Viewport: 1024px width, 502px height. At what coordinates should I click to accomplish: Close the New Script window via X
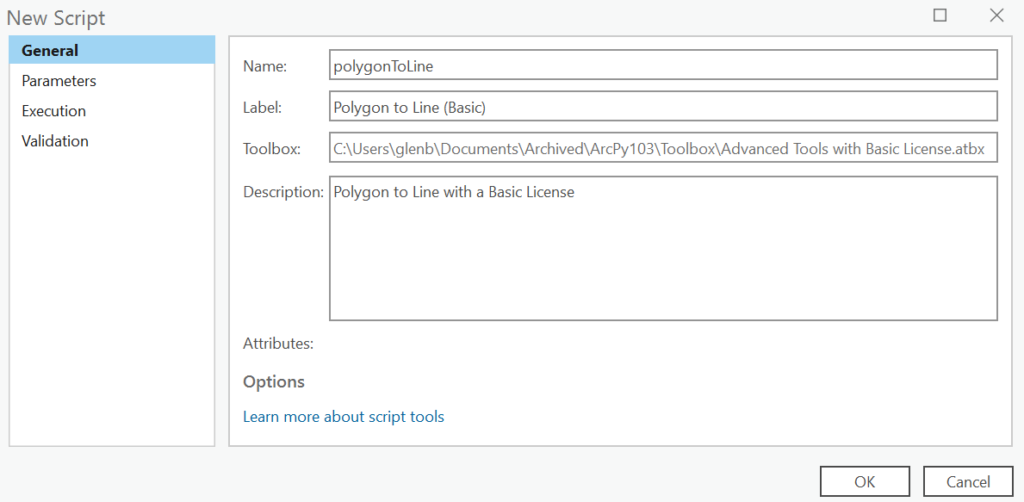click(997, 16)
